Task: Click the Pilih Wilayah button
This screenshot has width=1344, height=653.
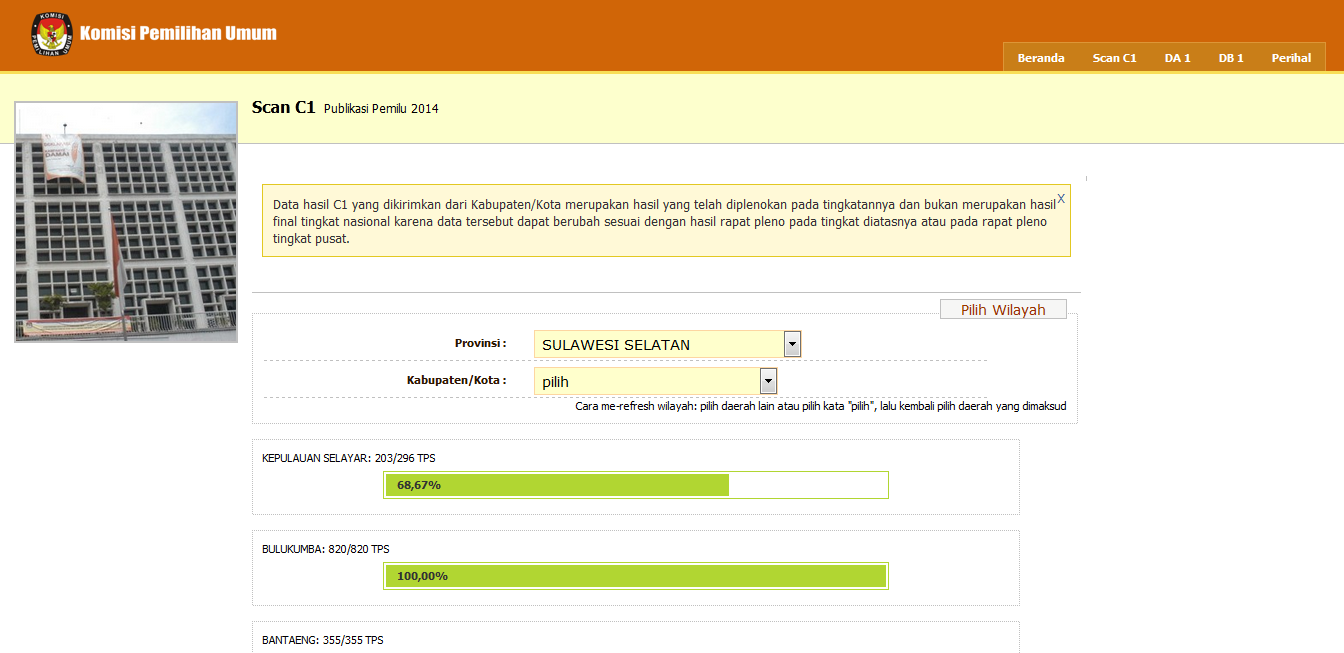Action: pos(1003,310)
